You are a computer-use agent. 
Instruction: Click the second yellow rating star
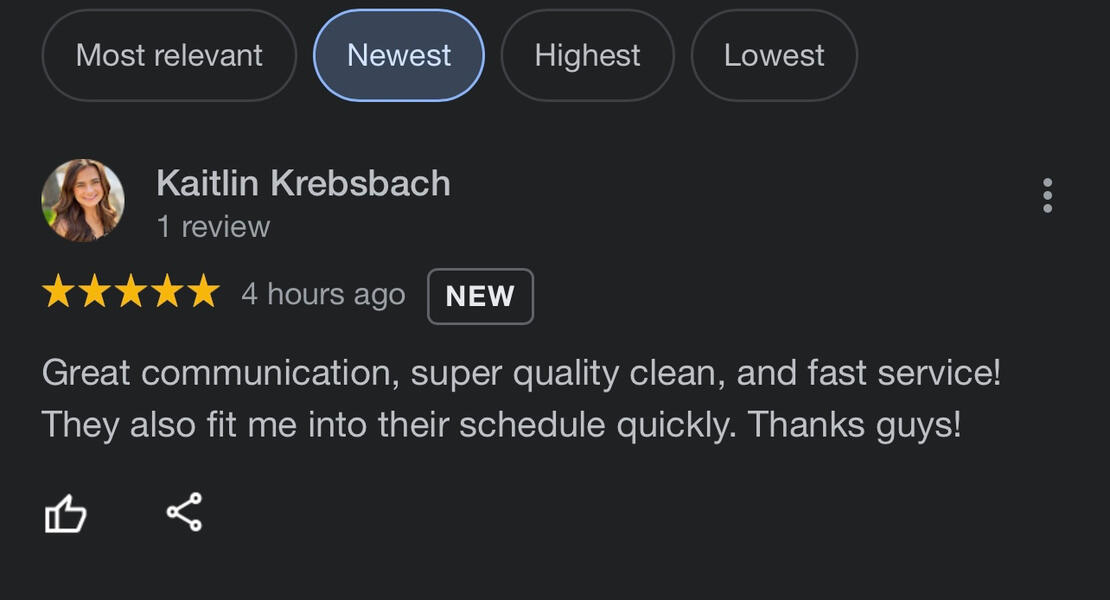[x=94, y=293]
